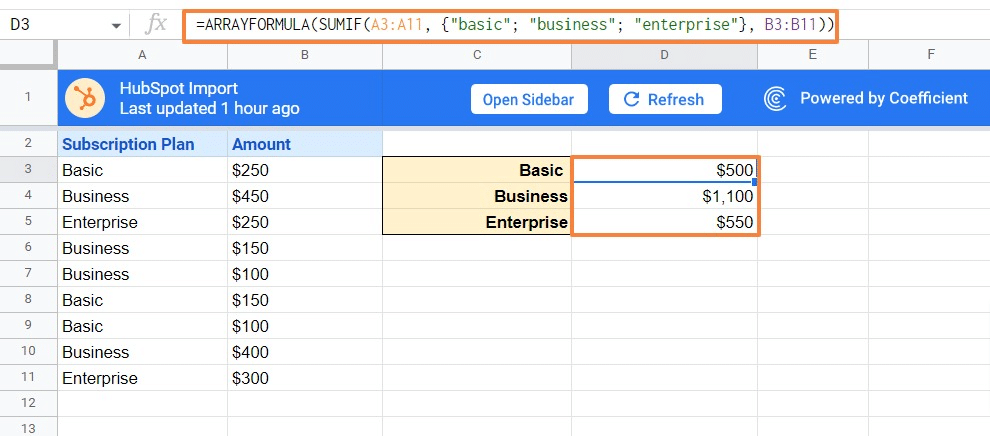Click the Powered by Coefficient text
990x436 pixels.
coord(883,98)
